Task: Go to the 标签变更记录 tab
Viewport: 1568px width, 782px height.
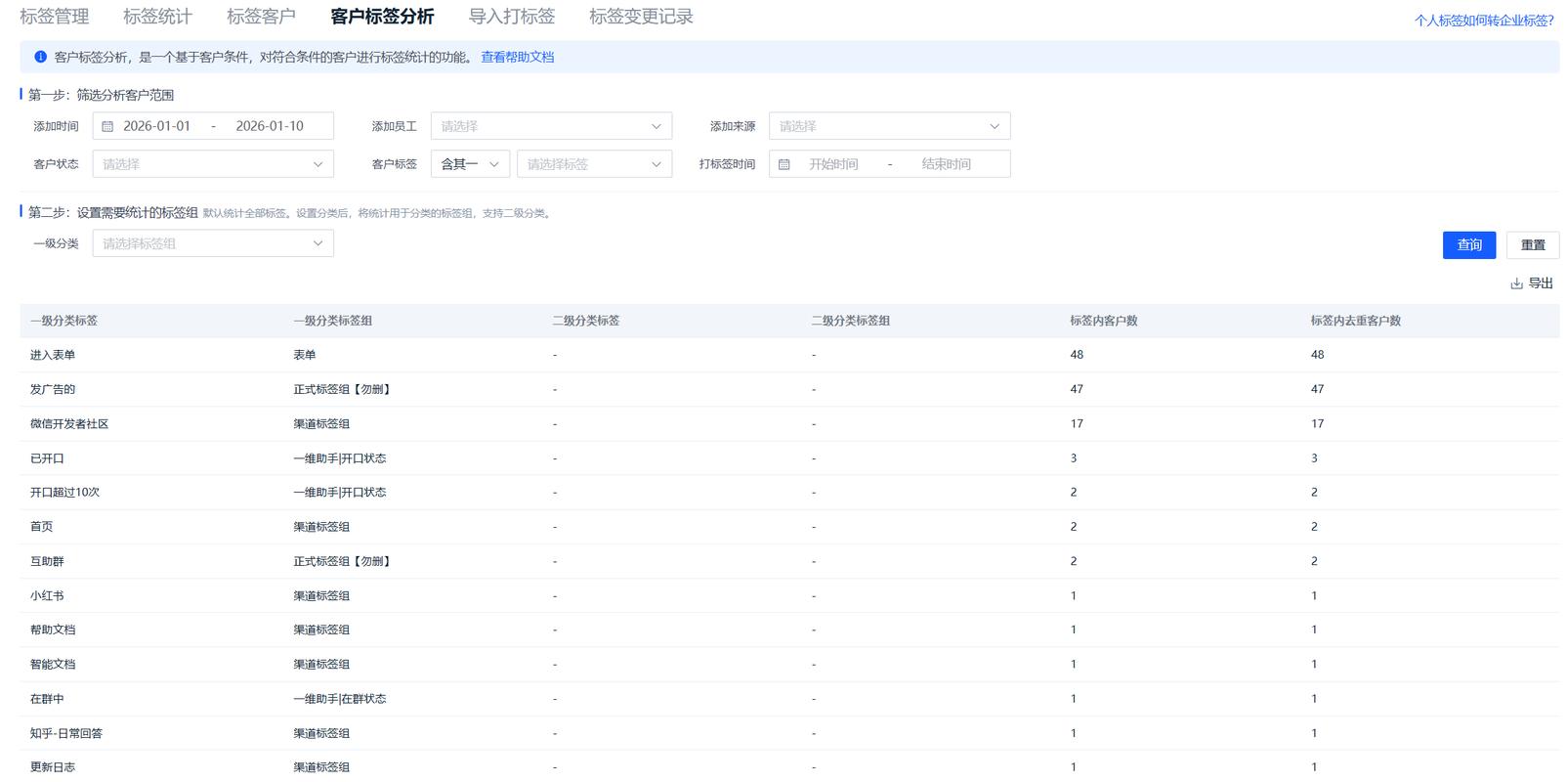Action: [x=641, y=17]
